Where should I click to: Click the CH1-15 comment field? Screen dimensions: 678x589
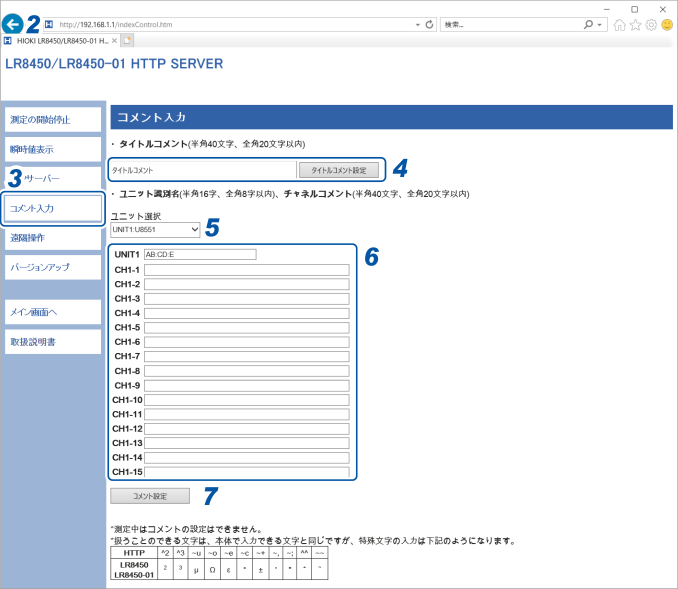pyautogui.click(x=246, y=472)
